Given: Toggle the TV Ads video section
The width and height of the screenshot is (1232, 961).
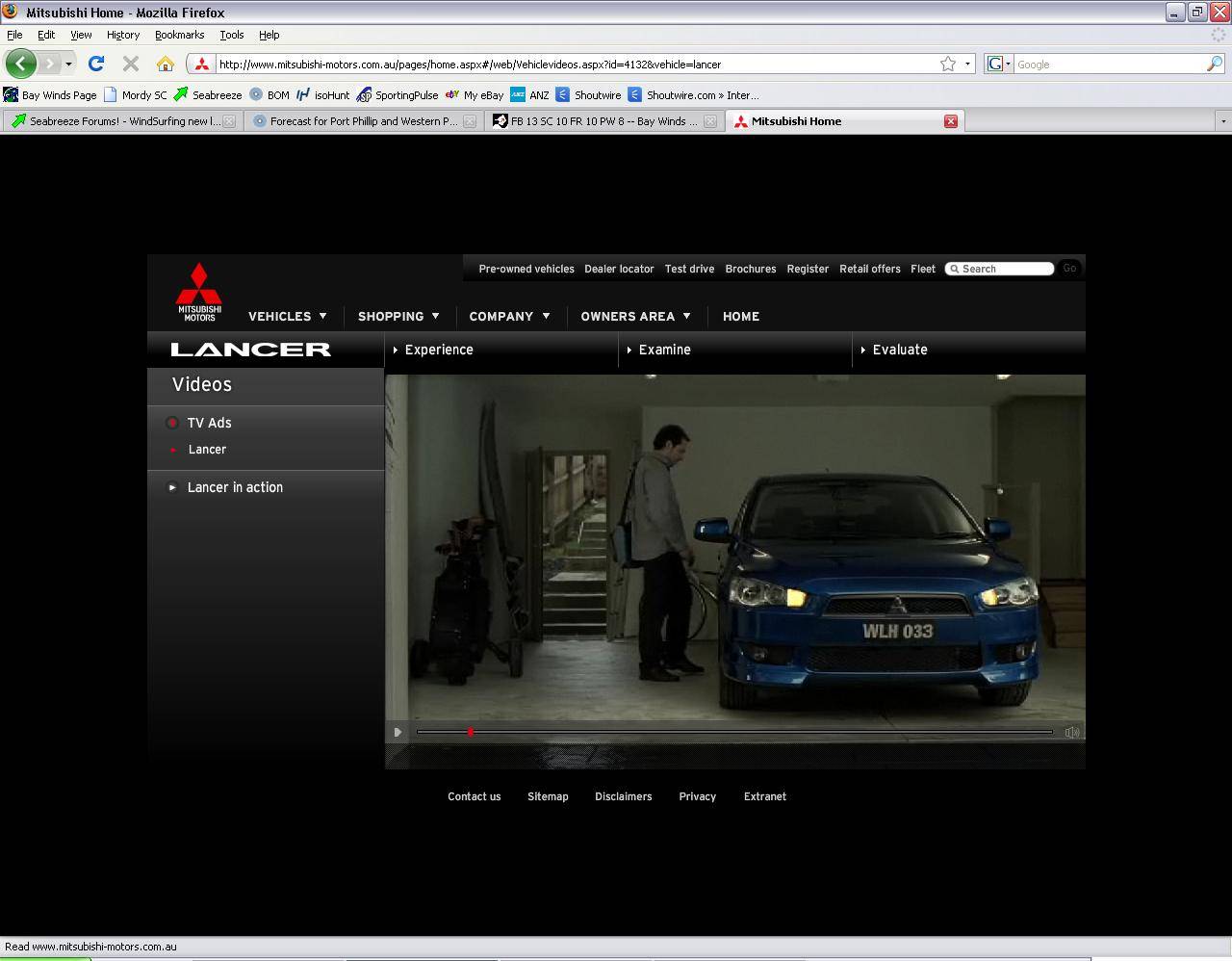Looking at the screenshot, I should (x=209, y=423).
